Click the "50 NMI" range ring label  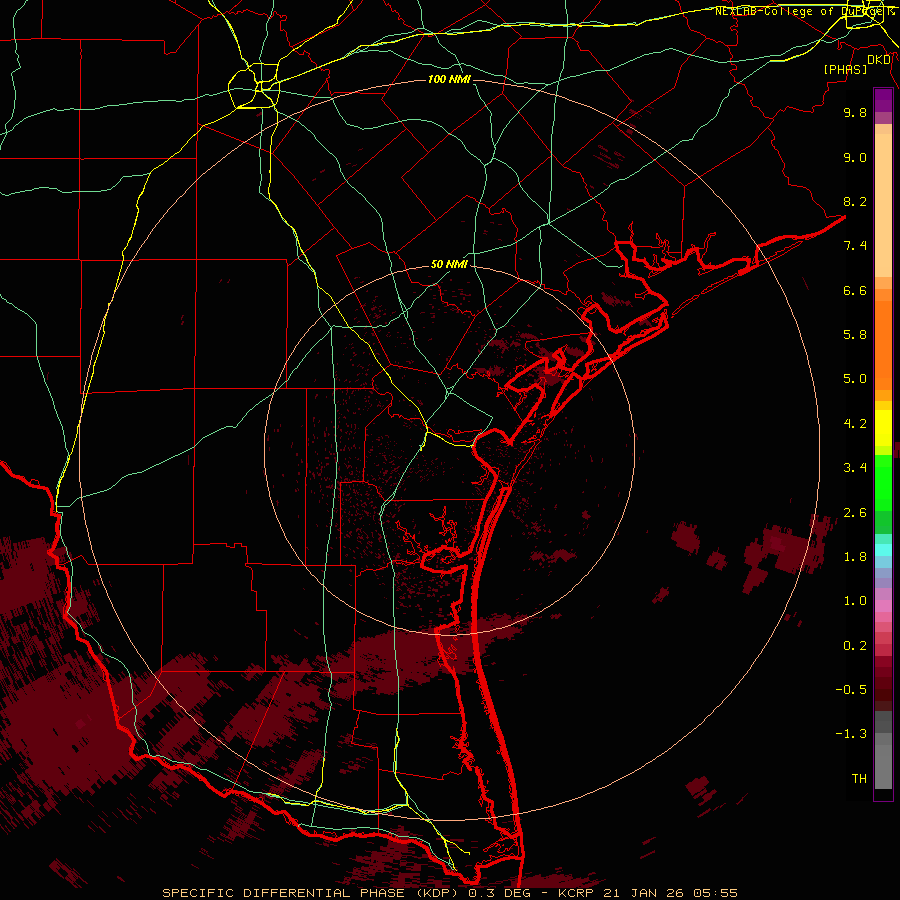click(449, 264)
